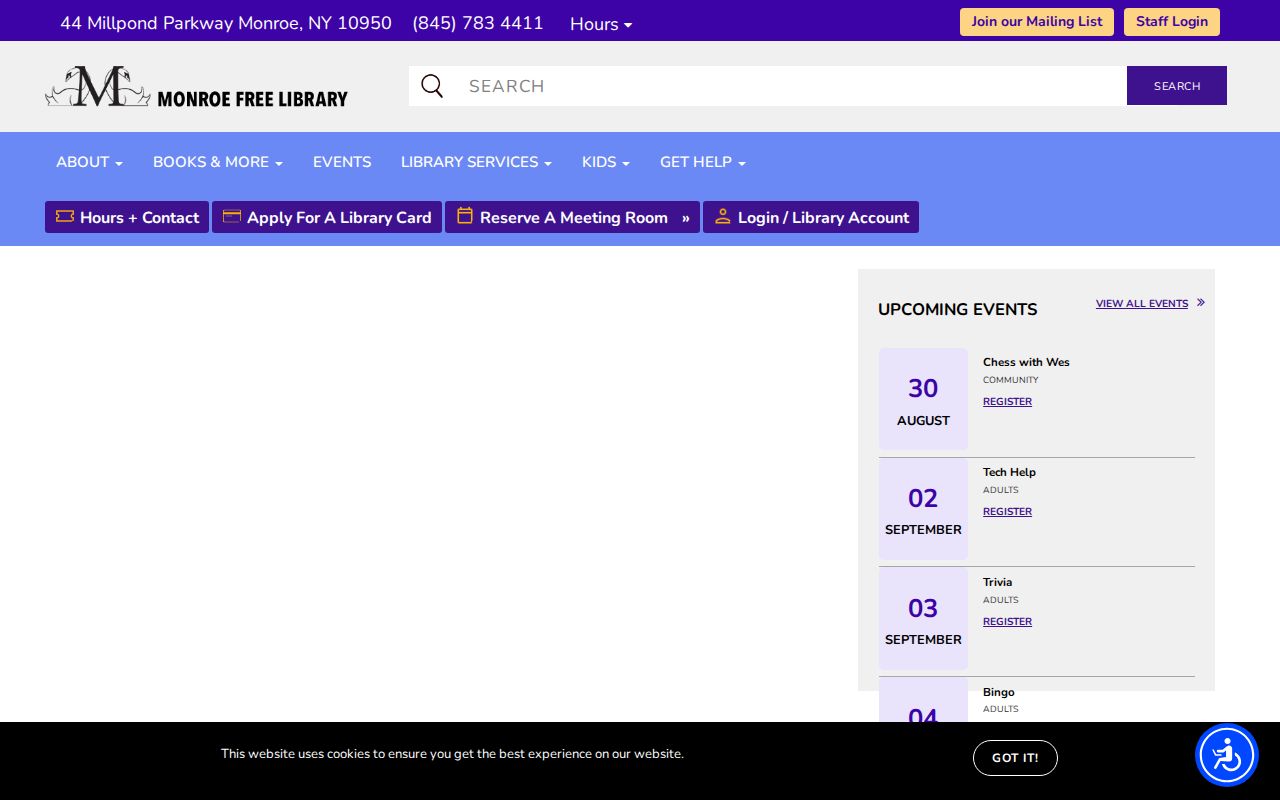This screenshot has height=800, width=1280.
Task: Register for the Trivia event
Action: coord(1007,622)
